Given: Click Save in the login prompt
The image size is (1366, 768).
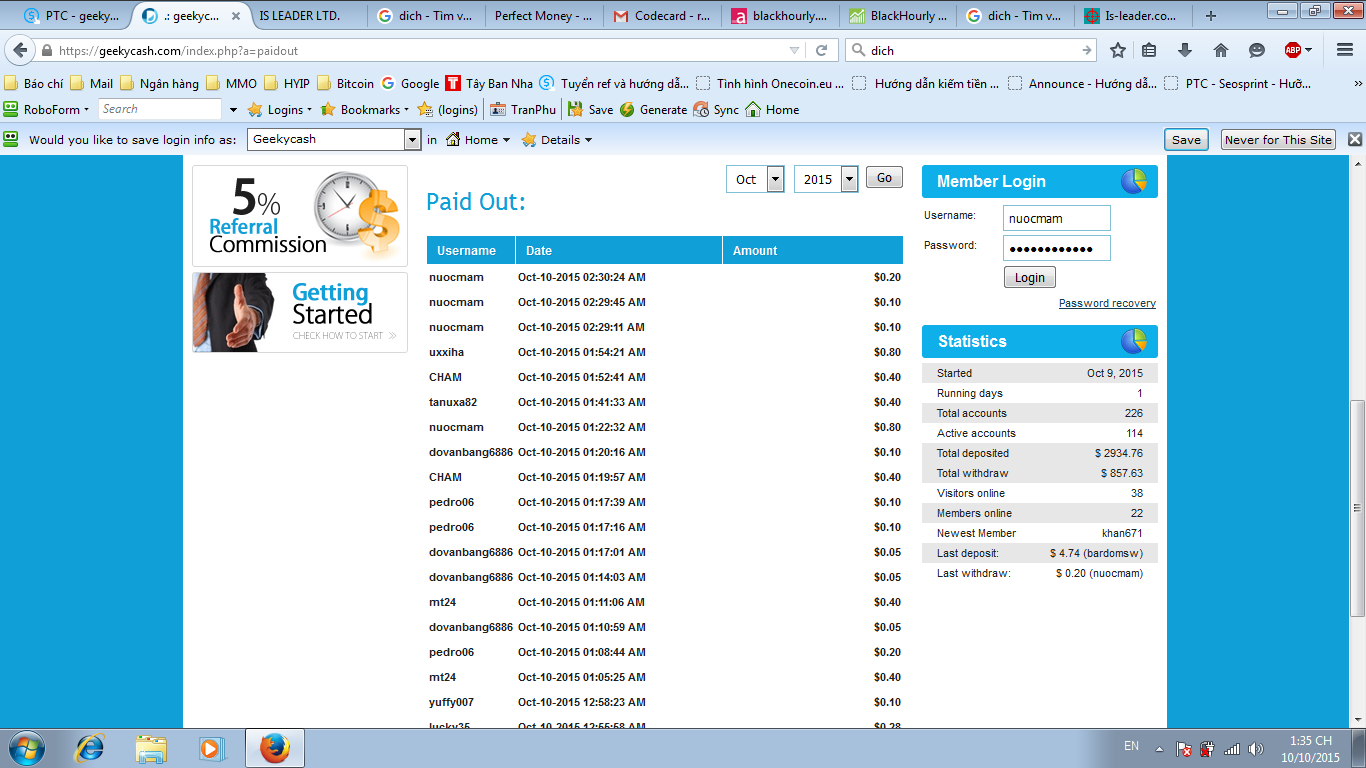Looking at the screenshot, I should [x=1186, y=140].
